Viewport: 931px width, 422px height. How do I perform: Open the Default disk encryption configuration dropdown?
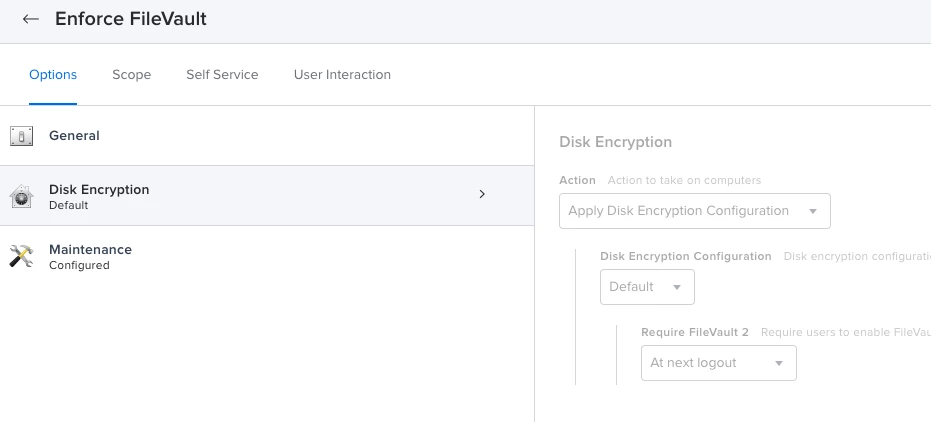647,287
